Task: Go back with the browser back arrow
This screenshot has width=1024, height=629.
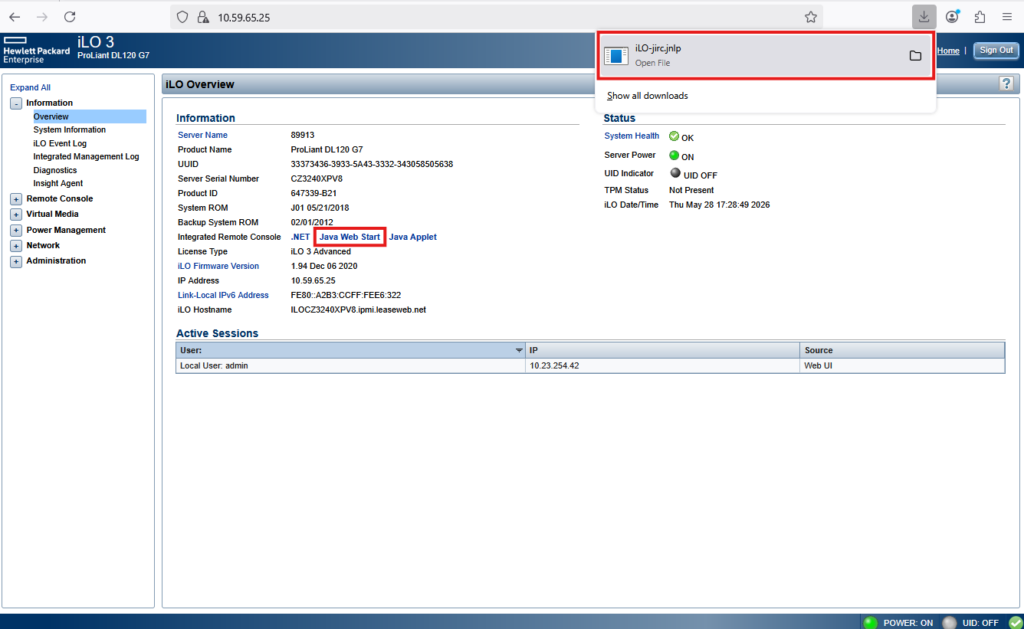Action: (14, 17)
